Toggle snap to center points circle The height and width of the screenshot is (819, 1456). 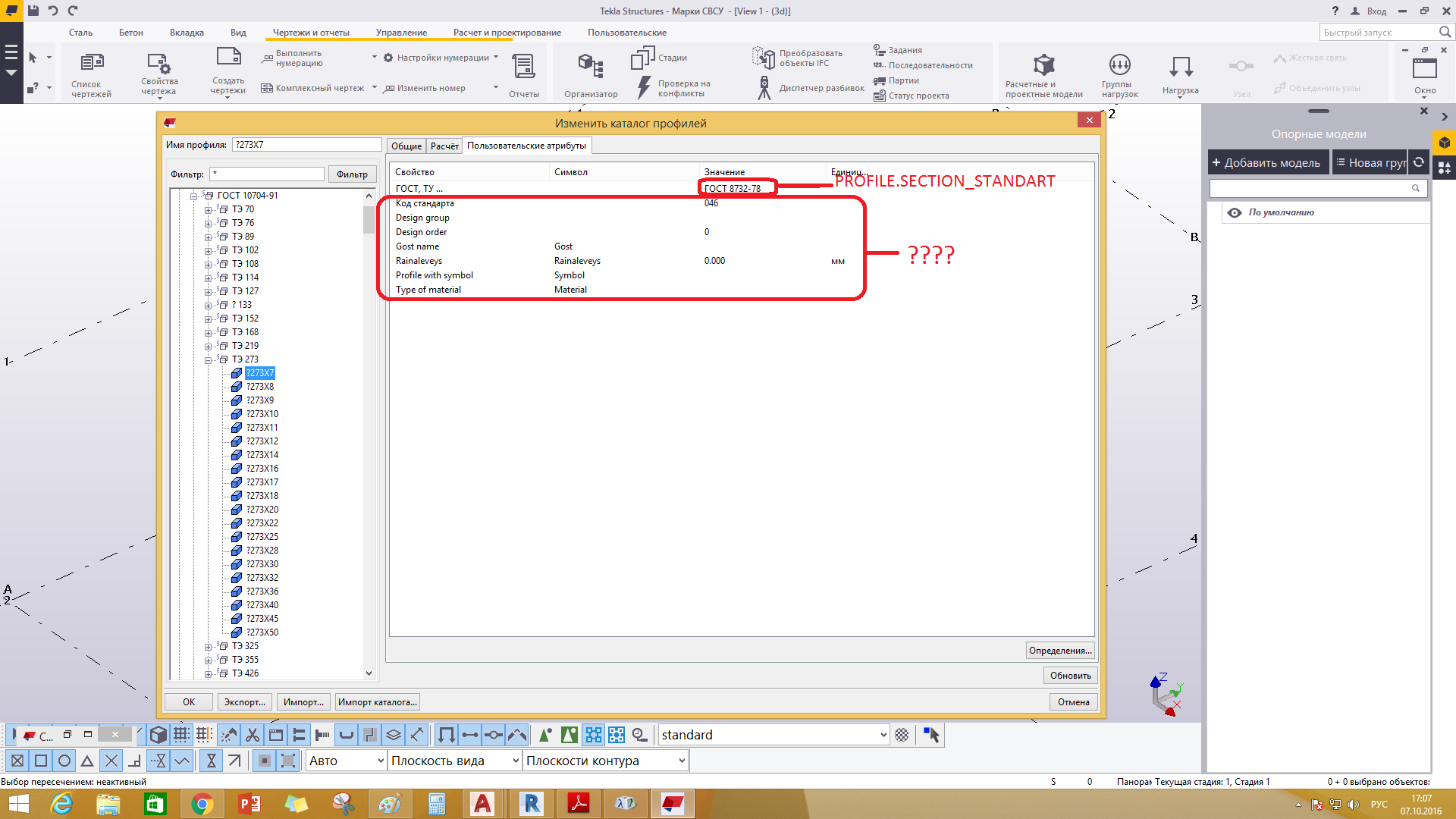coord(64,761)
